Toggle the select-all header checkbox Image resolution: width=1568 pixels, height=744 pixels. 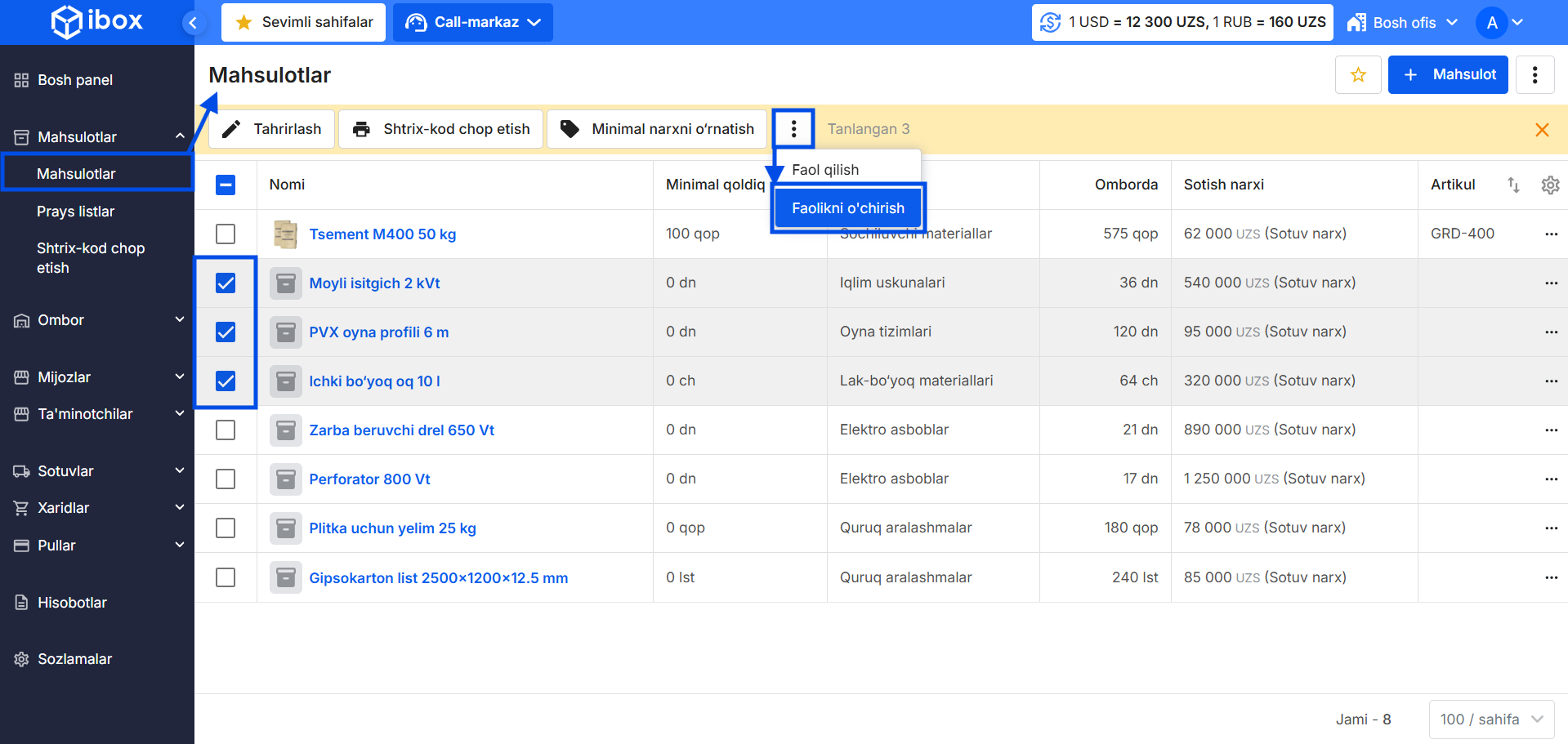click(226, 185)
